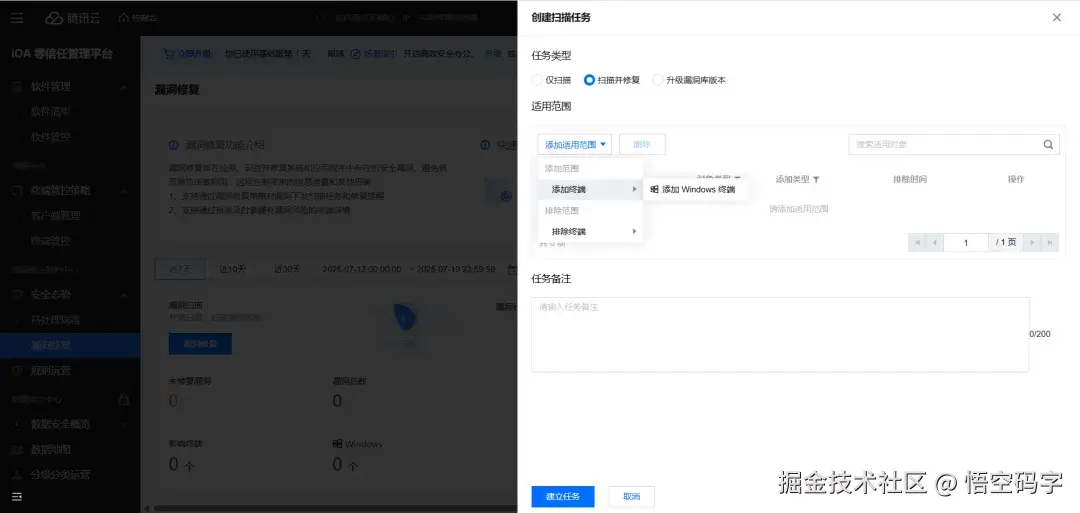Viewport: 1080px width, 513px height.
Task: Go to last page in pagination
Action: point(1050,242)
